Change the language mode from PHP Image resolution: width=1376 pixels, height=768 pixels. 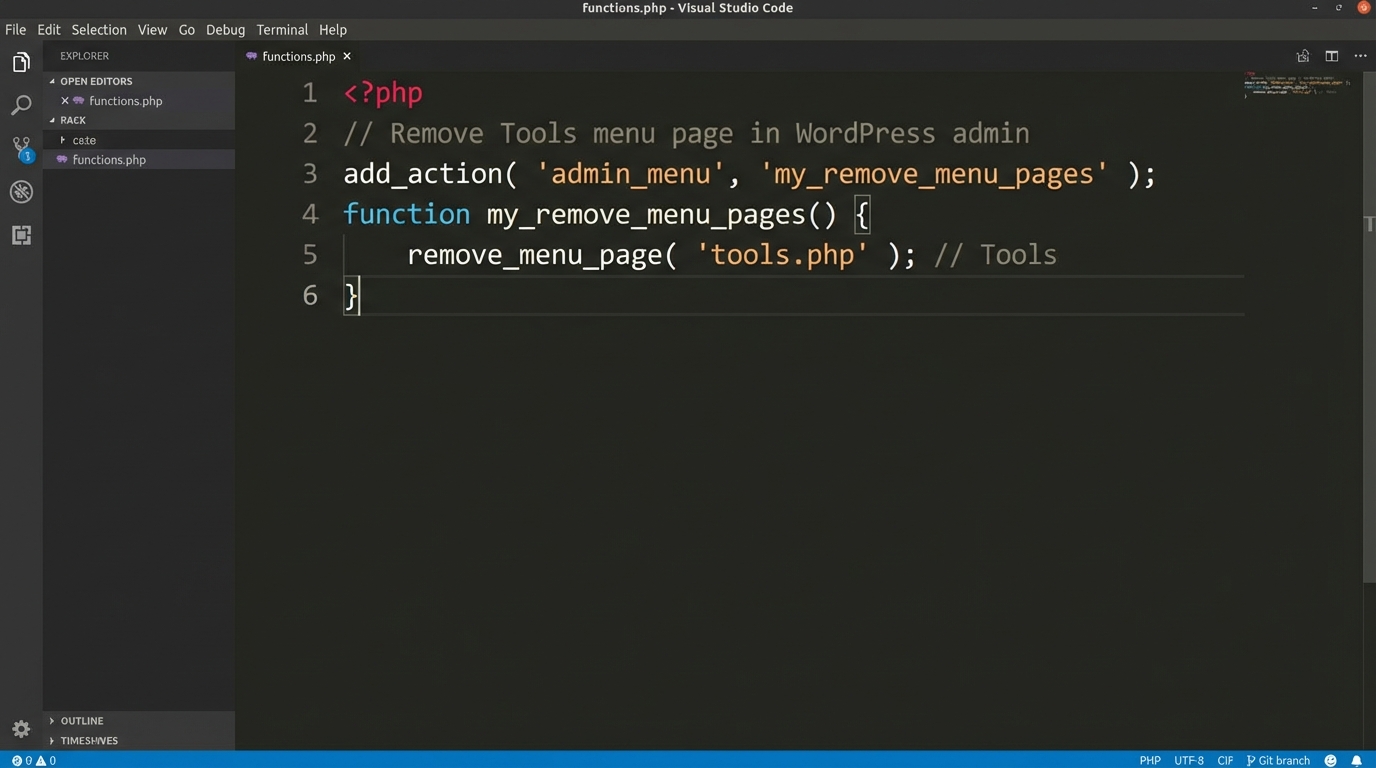pyautogui.click(x=1149, y=759)
